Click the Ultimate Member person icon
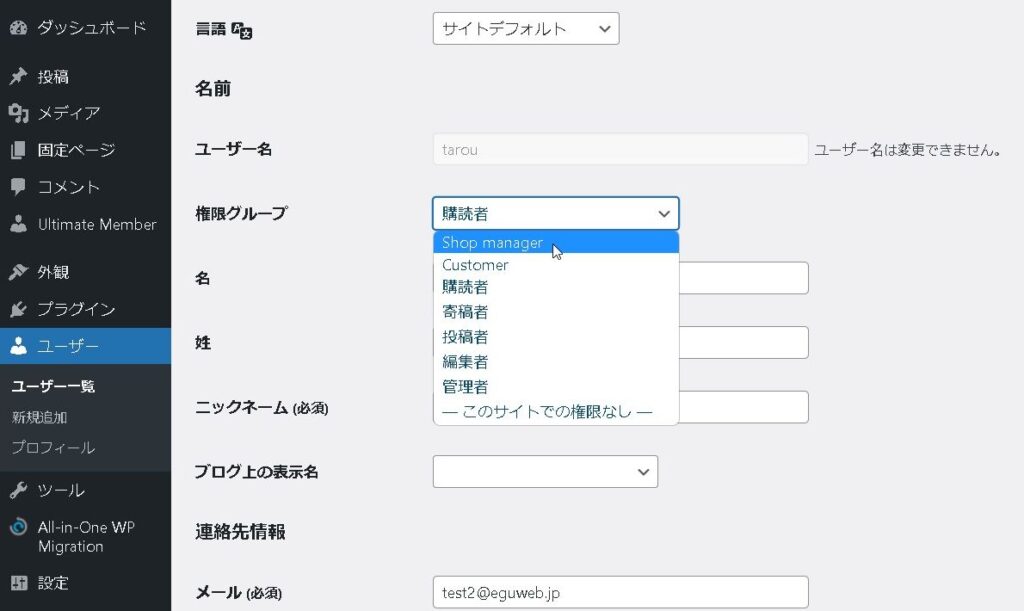This screenshot has width=1024, height=611. click(18, 224)
